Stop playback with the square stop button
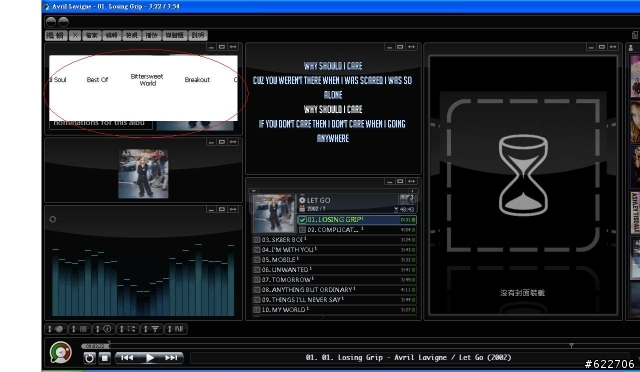Screen dimensions: 640x372 (104, 358)
